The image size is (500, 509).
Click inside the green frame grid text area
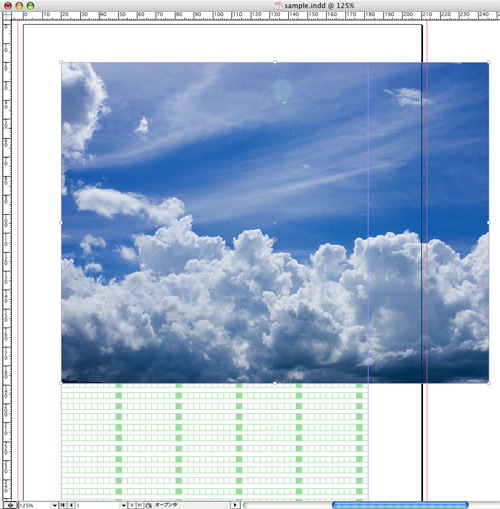point(215,442)
